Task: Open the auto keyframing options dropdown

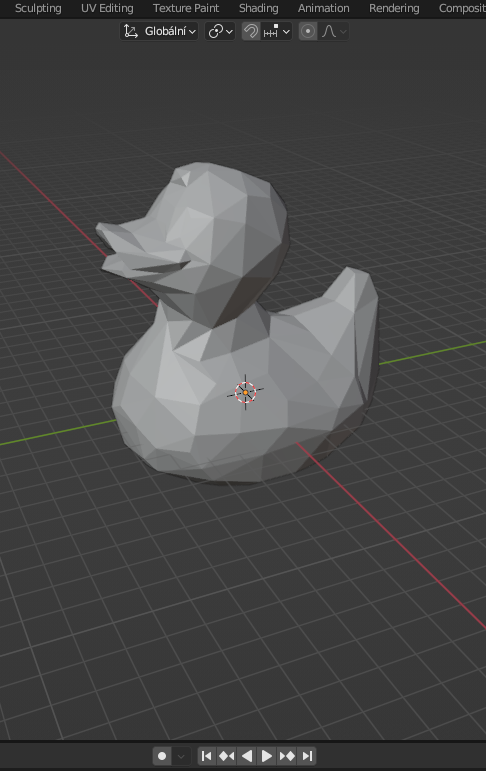Action: click(181, 756)
